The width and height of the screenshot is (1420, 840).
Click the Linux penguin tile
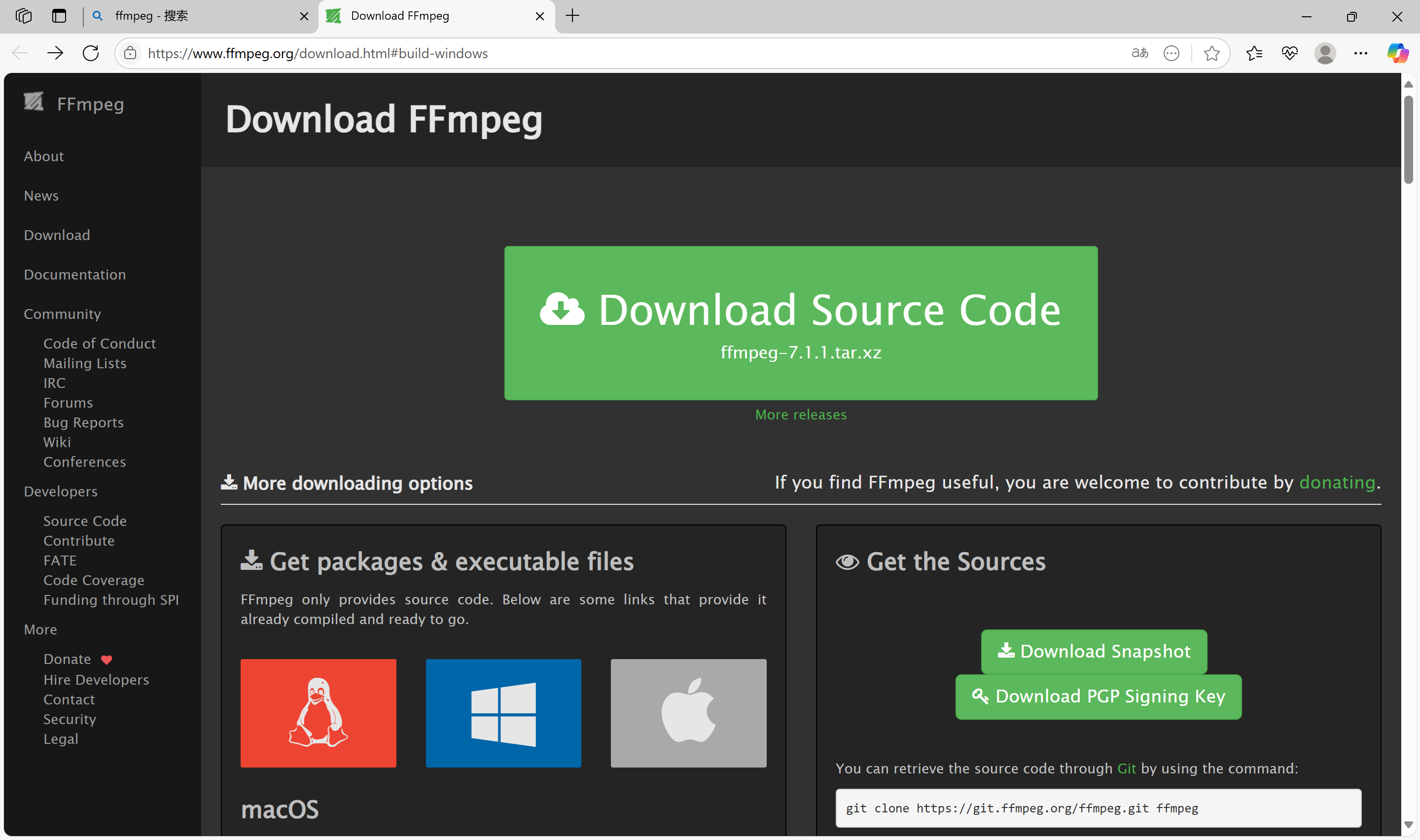coord(318,713)
